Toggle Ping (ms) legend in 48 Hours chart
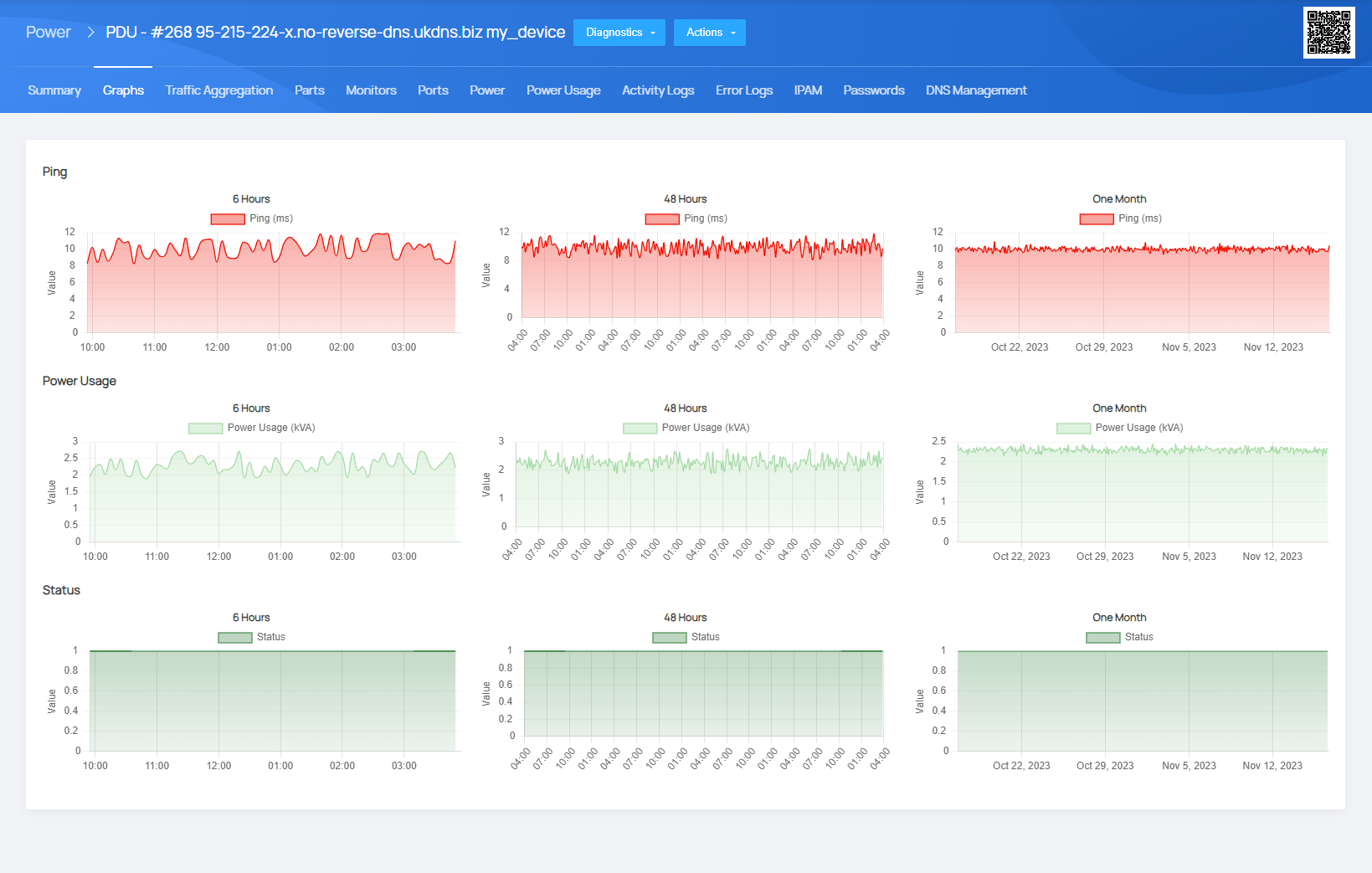This screenshot has height=873, width=1372. coord(686,218)
